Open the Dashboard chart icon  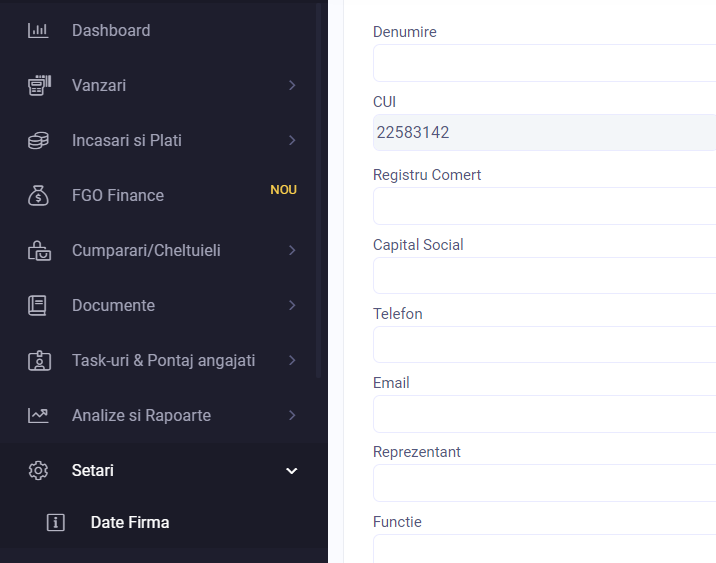[38, 31]
